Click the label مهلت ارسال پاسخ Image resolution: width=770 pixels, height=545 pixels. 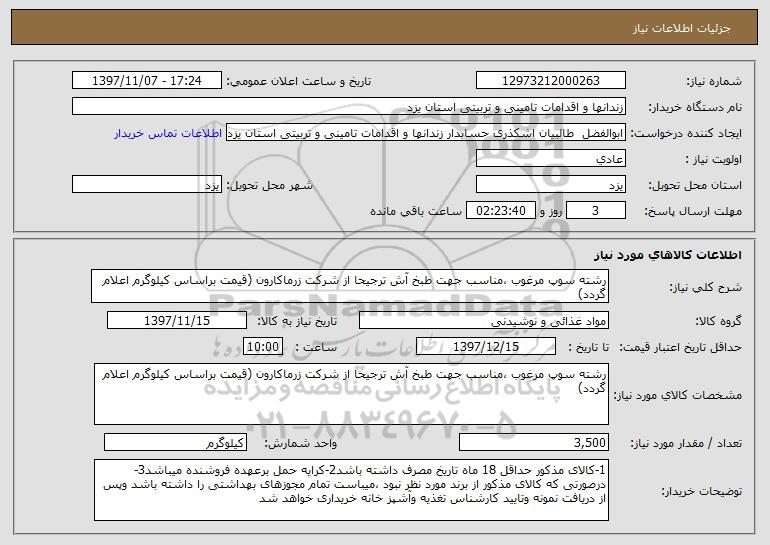[693, 212]
